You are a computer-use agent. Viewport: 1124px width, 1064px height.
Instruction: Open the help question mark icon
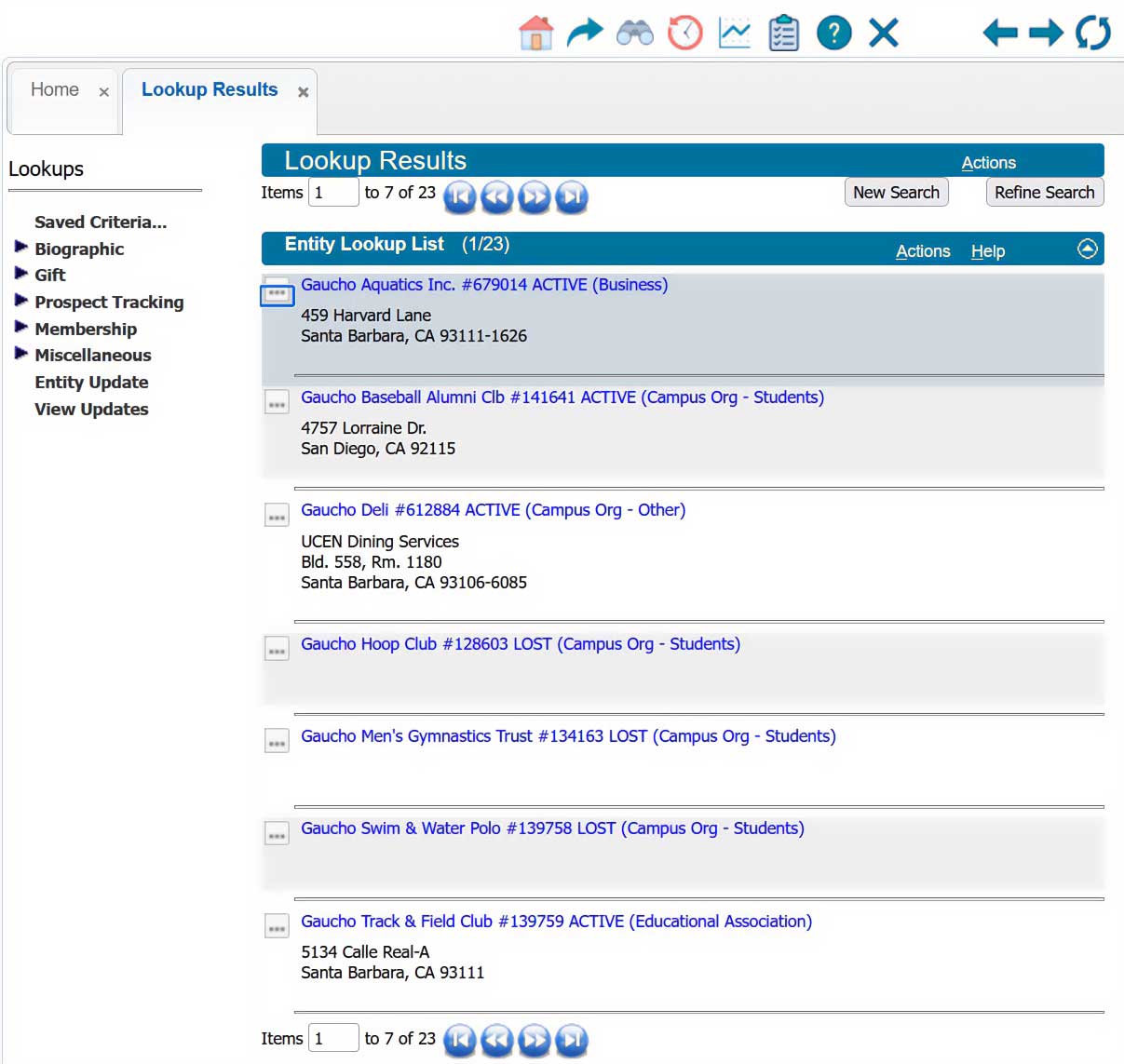click(x=833, y=34)
